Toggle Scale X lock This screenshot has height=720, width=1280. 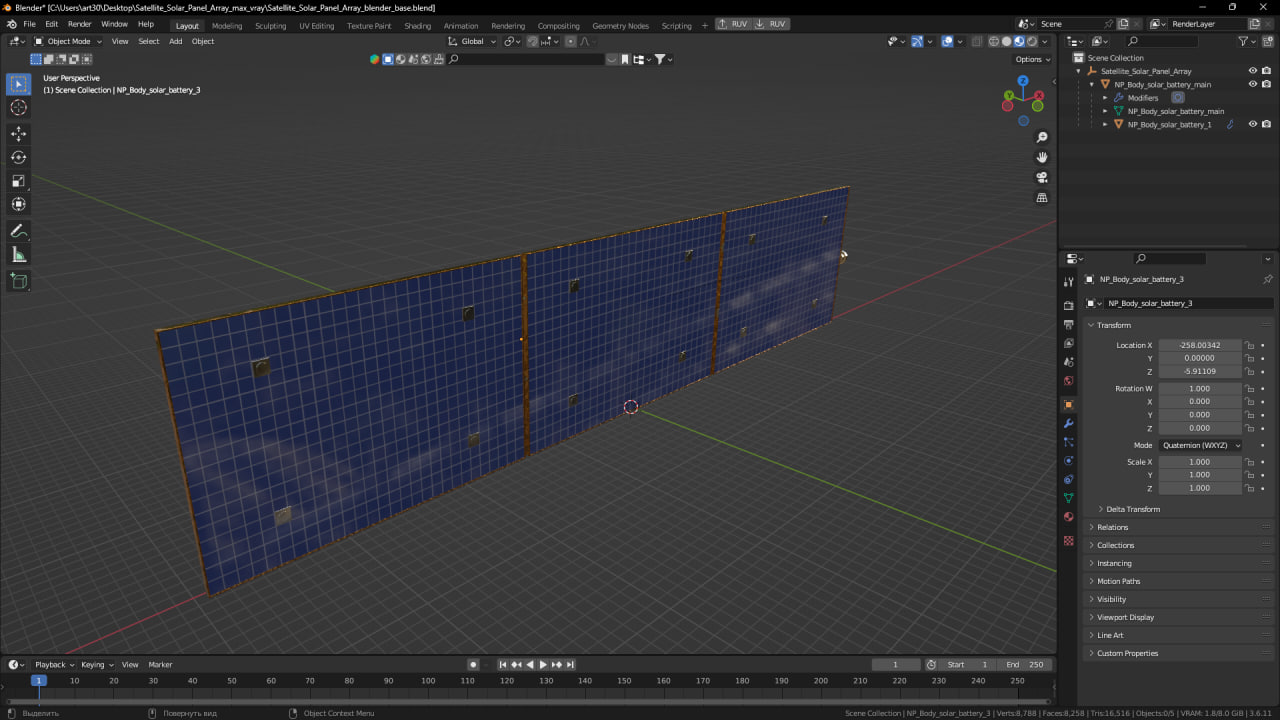click(x=1250, y=462)
